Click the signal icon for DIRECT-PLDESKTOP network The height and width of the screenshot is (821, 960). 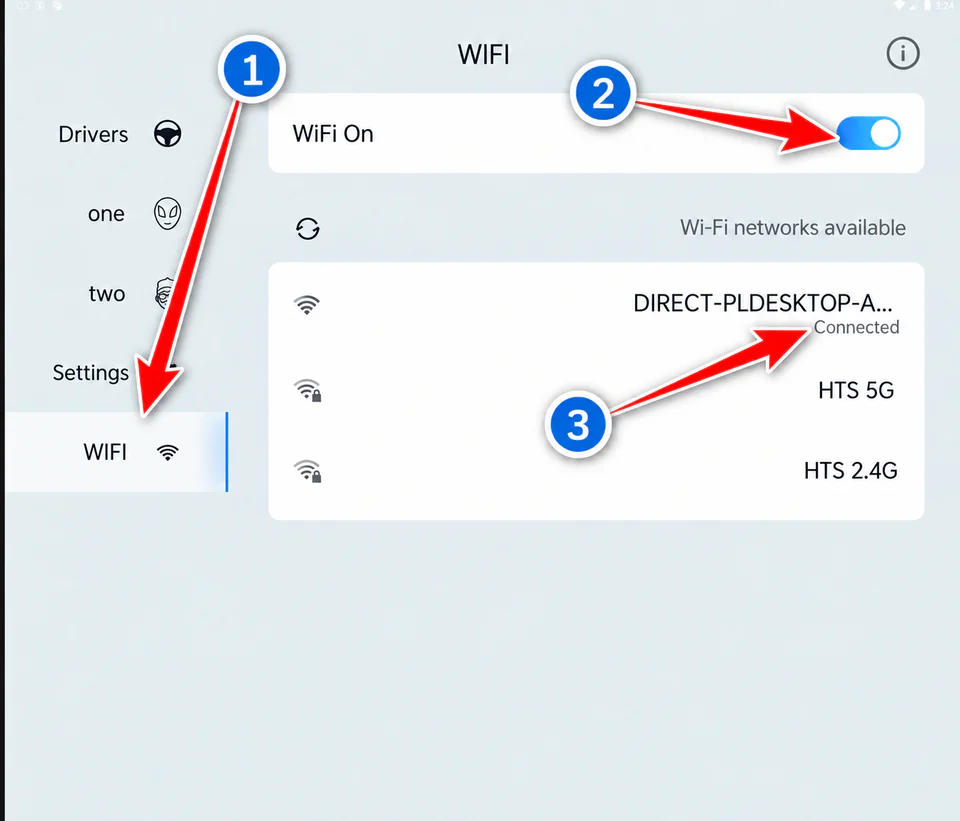307,304
